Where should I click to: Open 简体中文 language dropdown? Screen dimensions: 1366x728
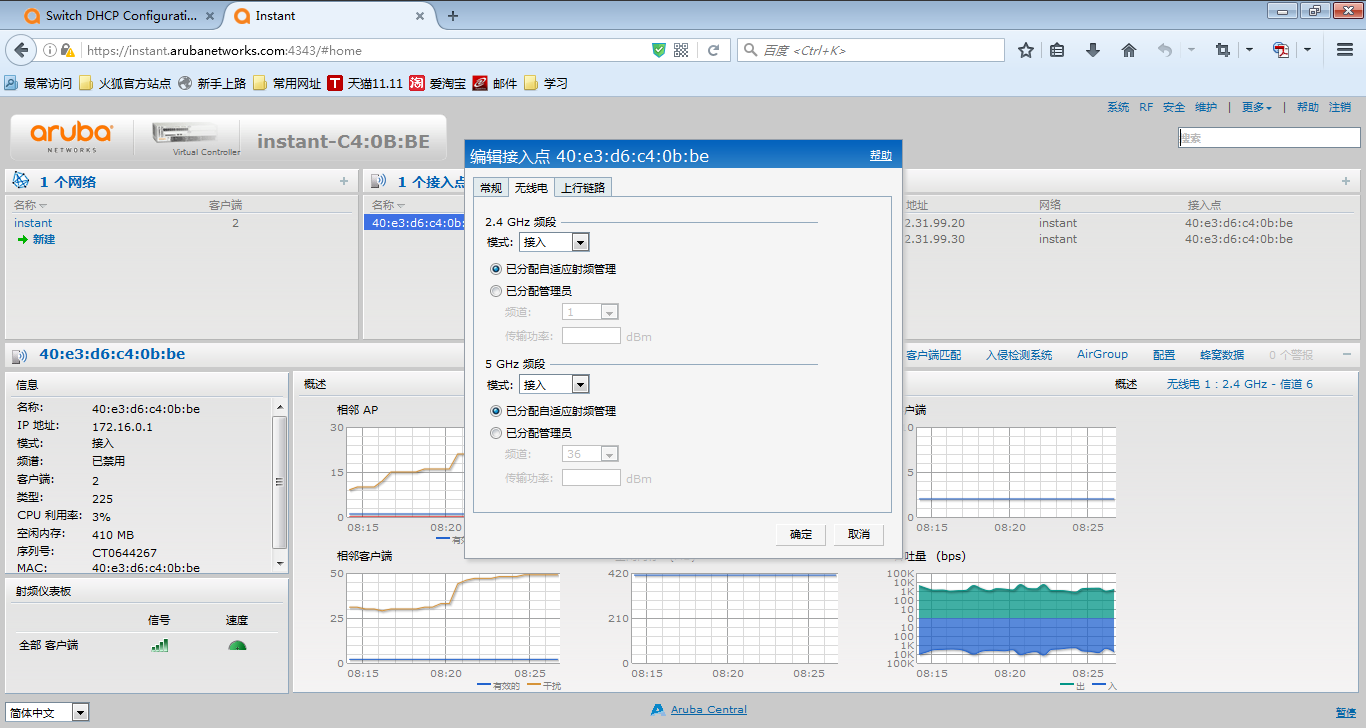[x=47, y=712]
